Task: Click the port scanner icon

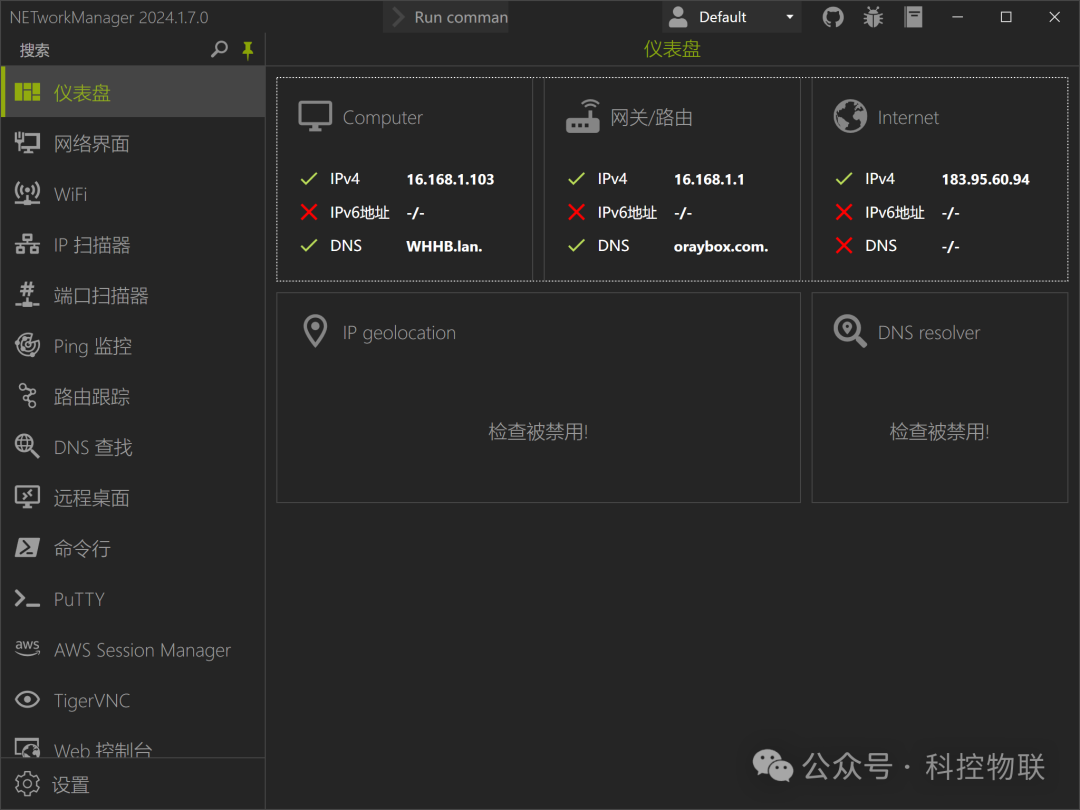Action: pyautogui.click(x=28, y=295)
